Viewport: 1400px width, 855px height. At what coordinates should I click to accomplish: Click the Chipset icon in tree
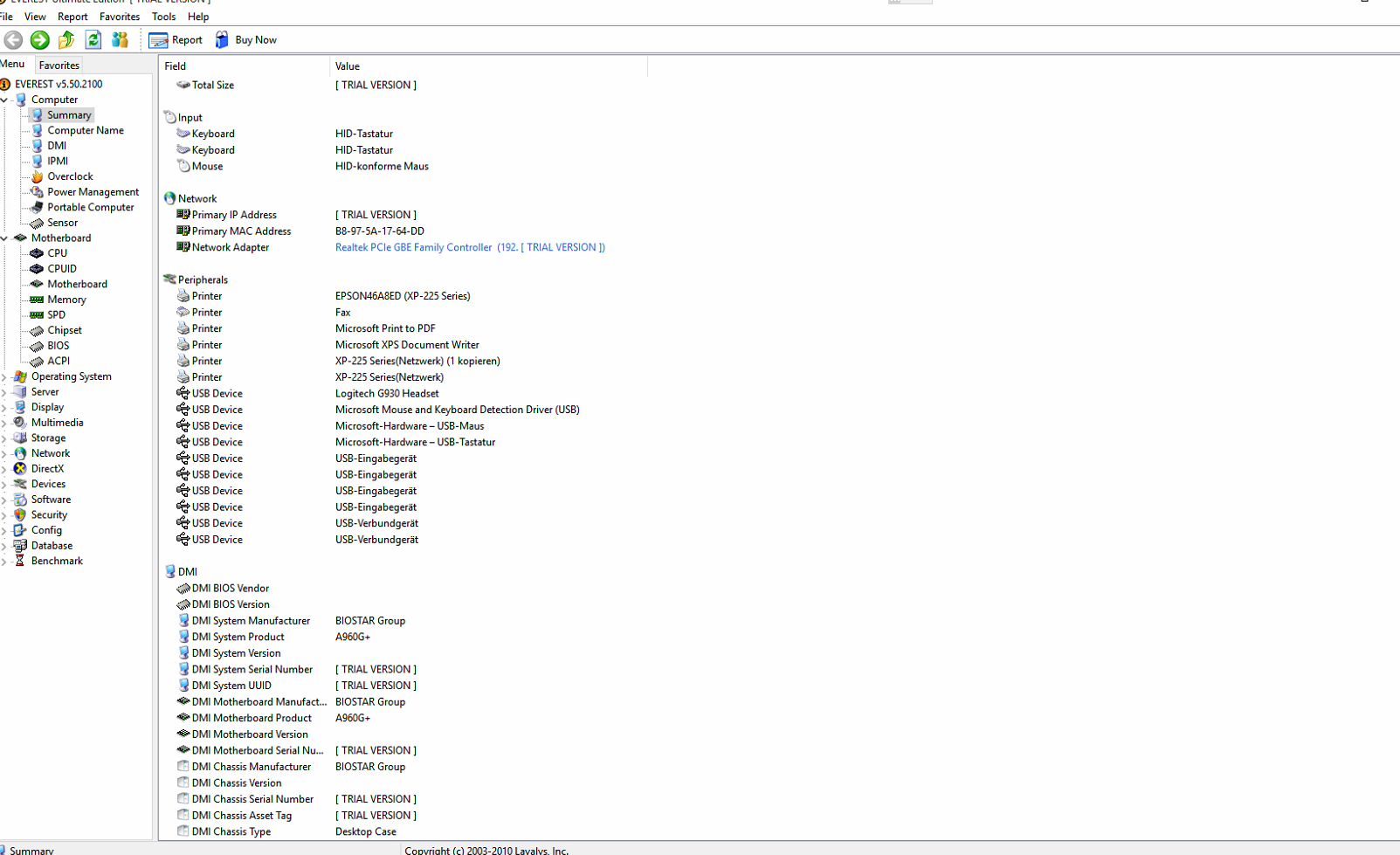tap(37, 330)
